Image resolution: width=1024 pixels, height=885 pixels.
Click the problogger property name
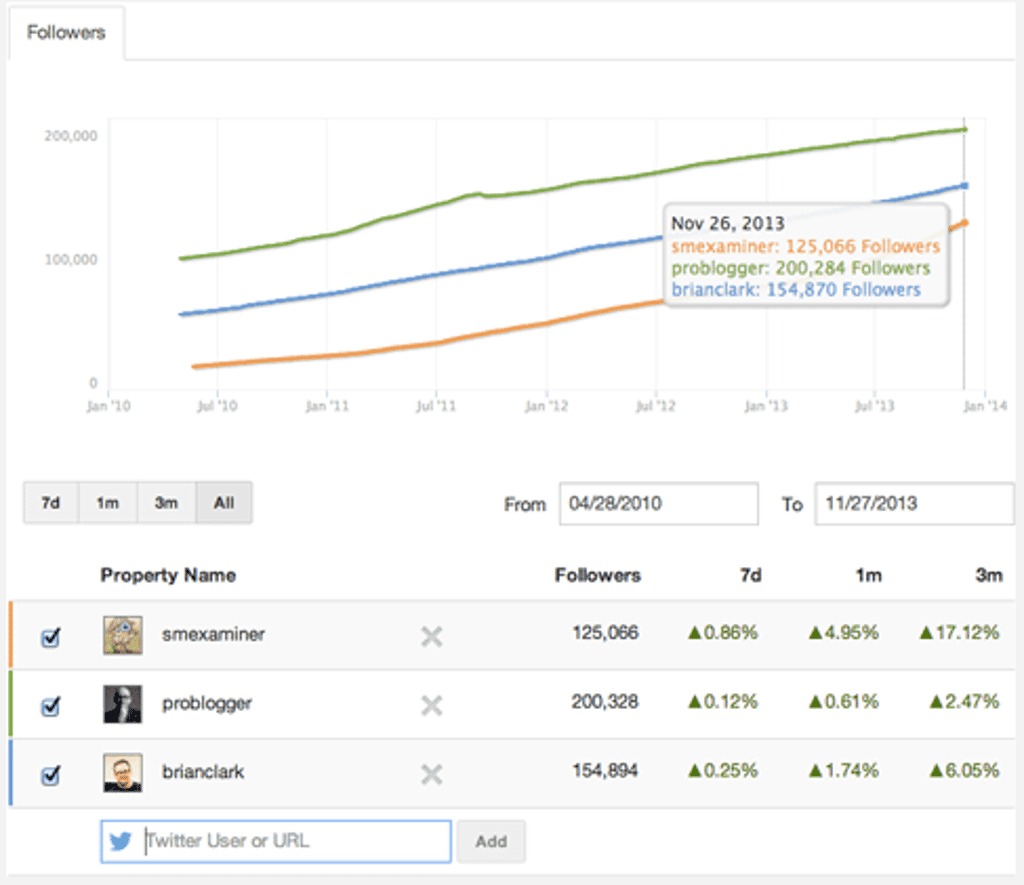pyautogui.click(x=207, y=703)
